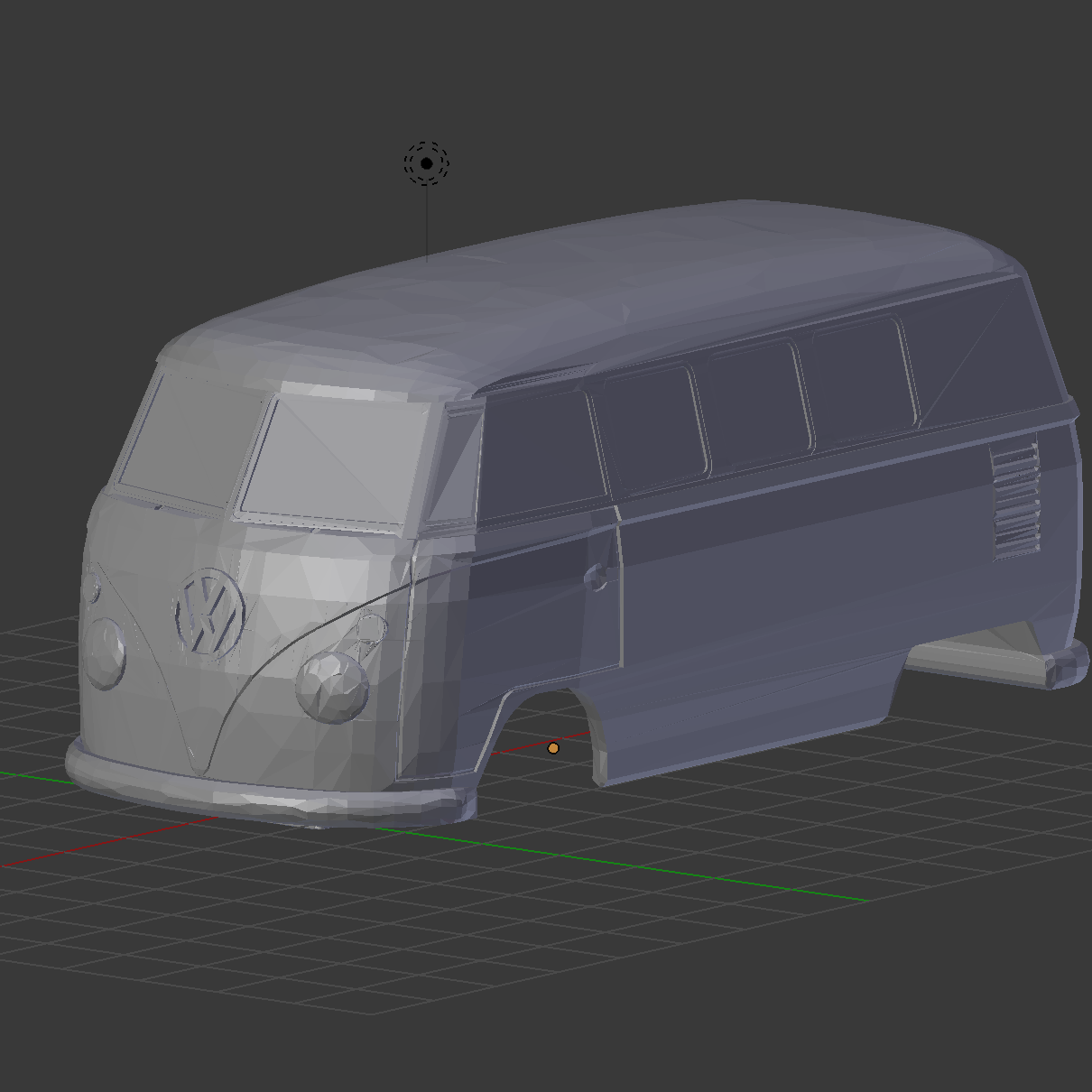Click the far-left windshield pane
Image resolution: width=1092 pixels, height=1092 pixels.
(185, 442)
